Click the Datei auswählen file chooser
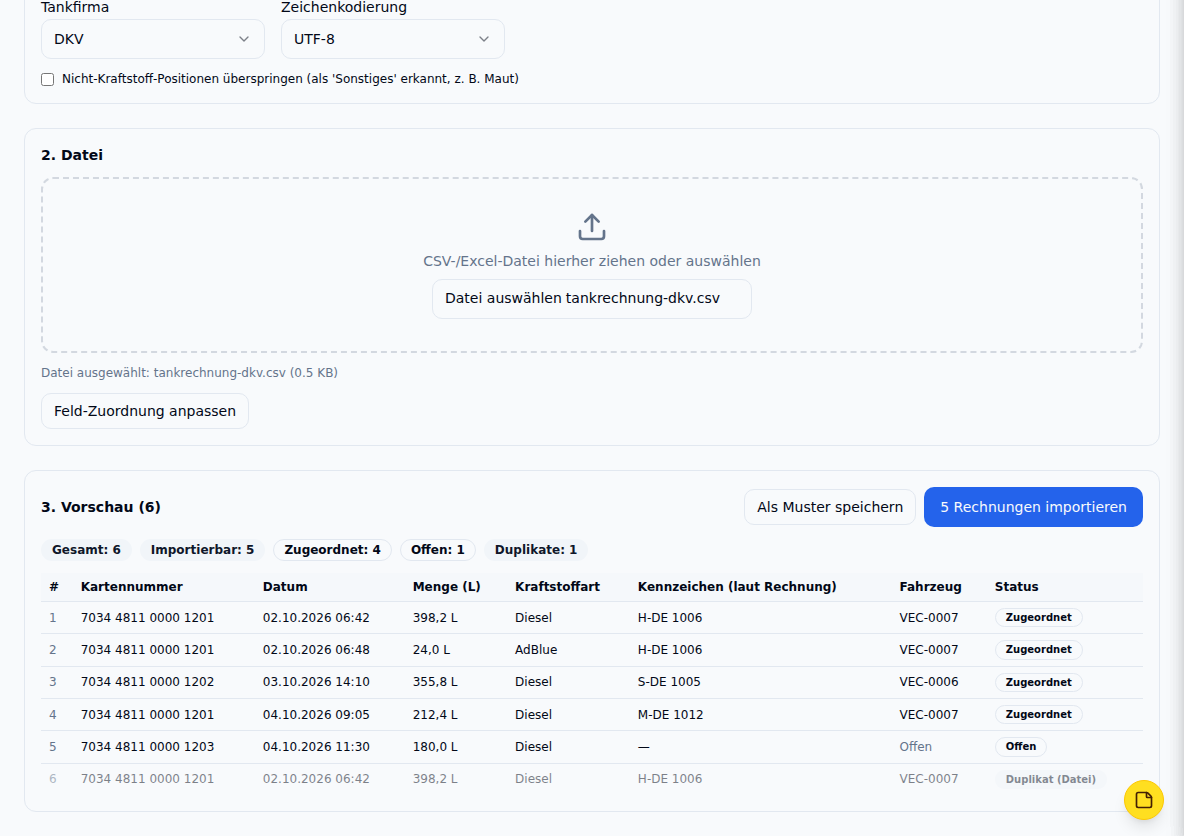Screen dimensions: 1184x836 (592, 298)
